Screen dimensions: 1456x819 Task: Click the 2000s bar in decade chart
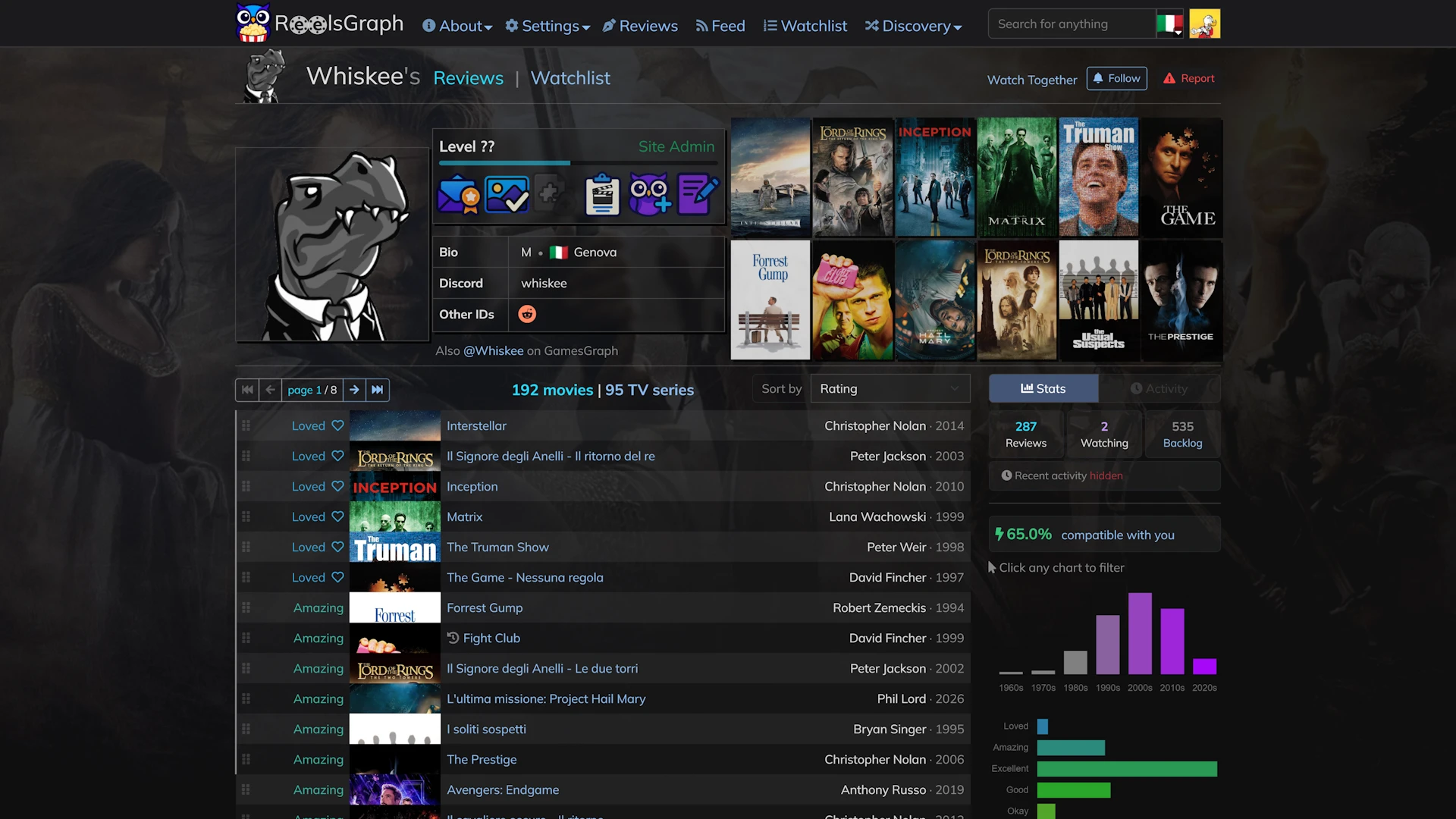pos(1140,634)
